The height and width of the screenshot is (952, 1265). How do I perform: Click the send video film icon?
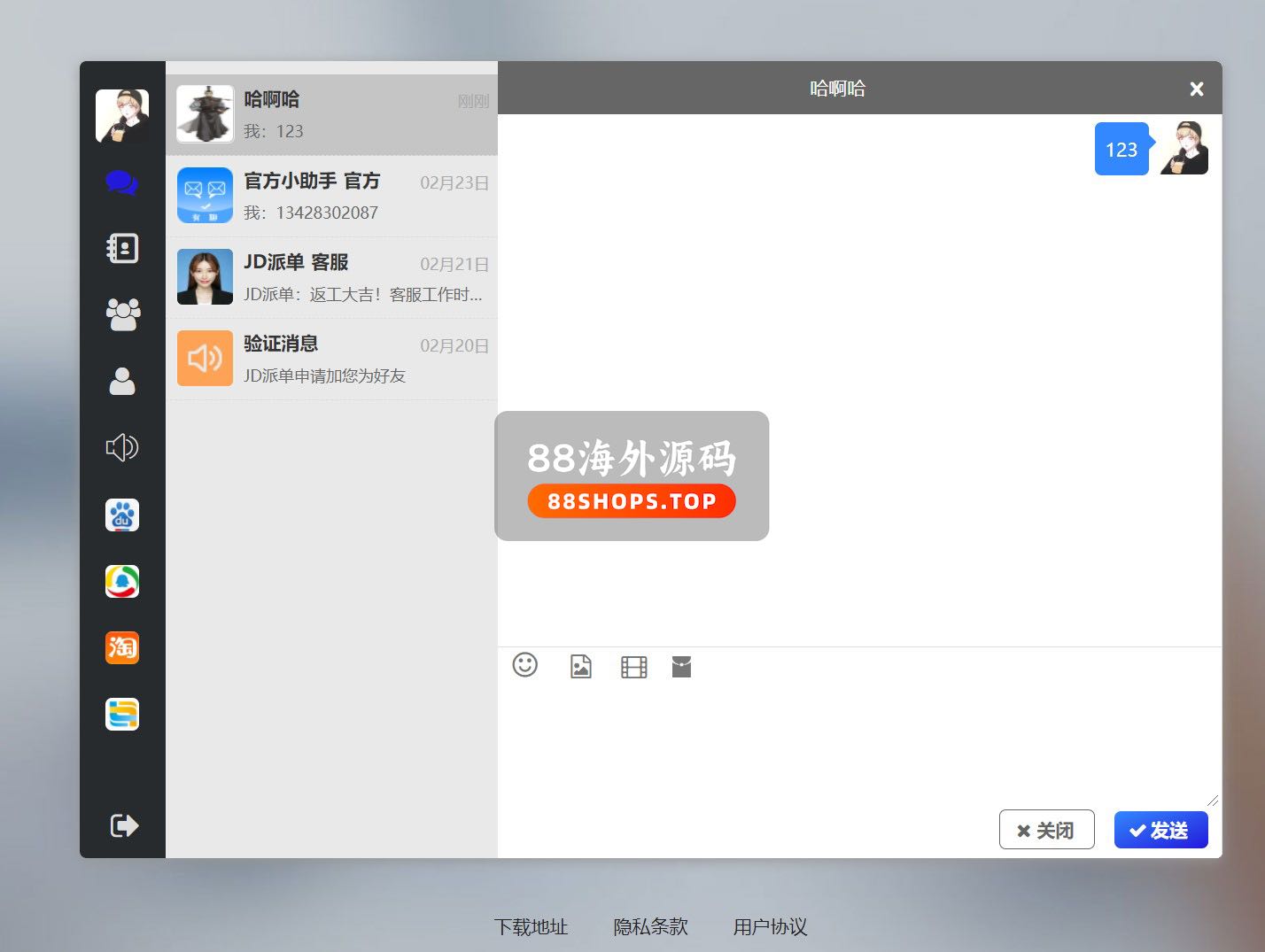click(x=633, y=667)
